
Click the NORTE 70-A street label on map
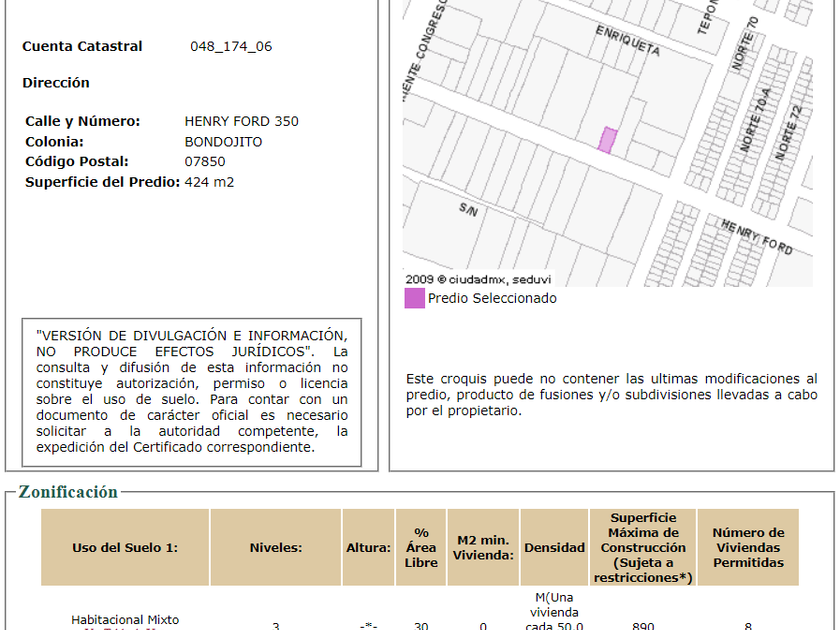tap(755, 120)
